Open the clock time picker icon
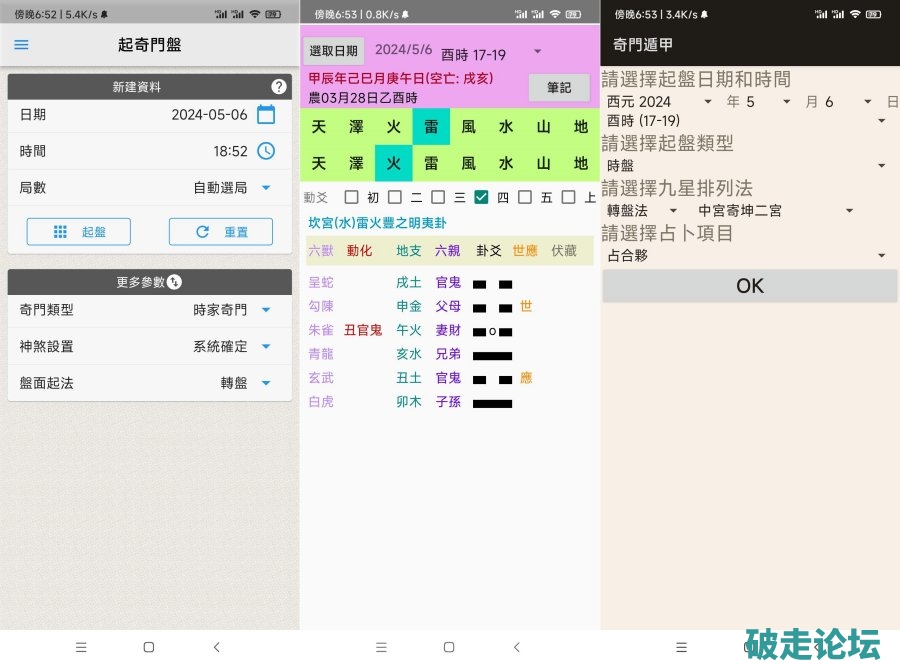 point(266,151)
